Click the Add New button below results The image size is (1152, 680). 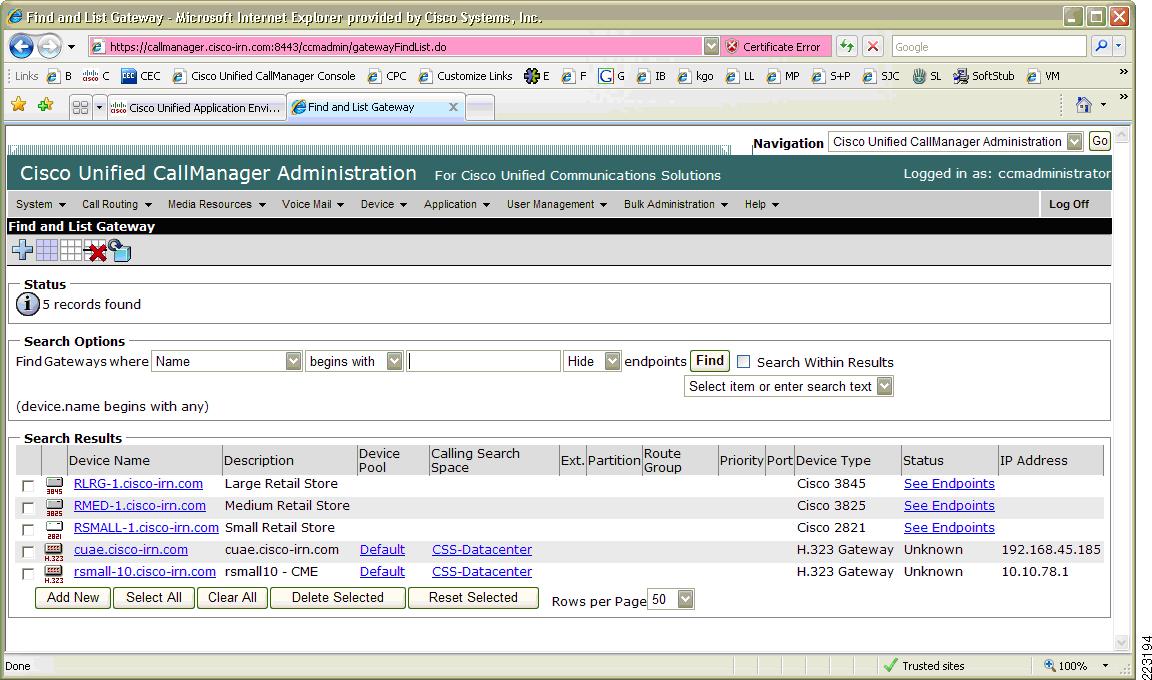point(73,598)
